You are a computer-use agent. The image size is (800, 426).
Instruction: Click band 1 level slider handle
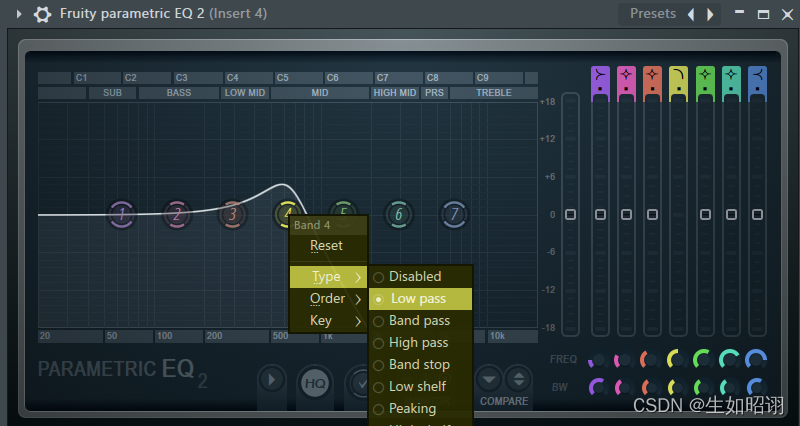click(601, 215)
